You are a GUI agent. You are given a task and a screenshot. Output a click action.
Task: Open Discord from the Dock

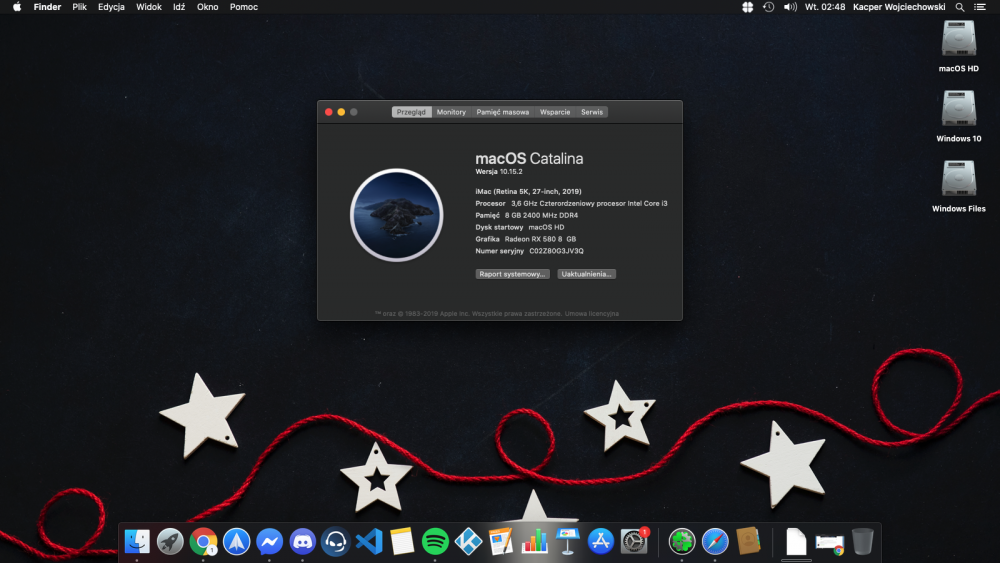(x=303, y=542)
